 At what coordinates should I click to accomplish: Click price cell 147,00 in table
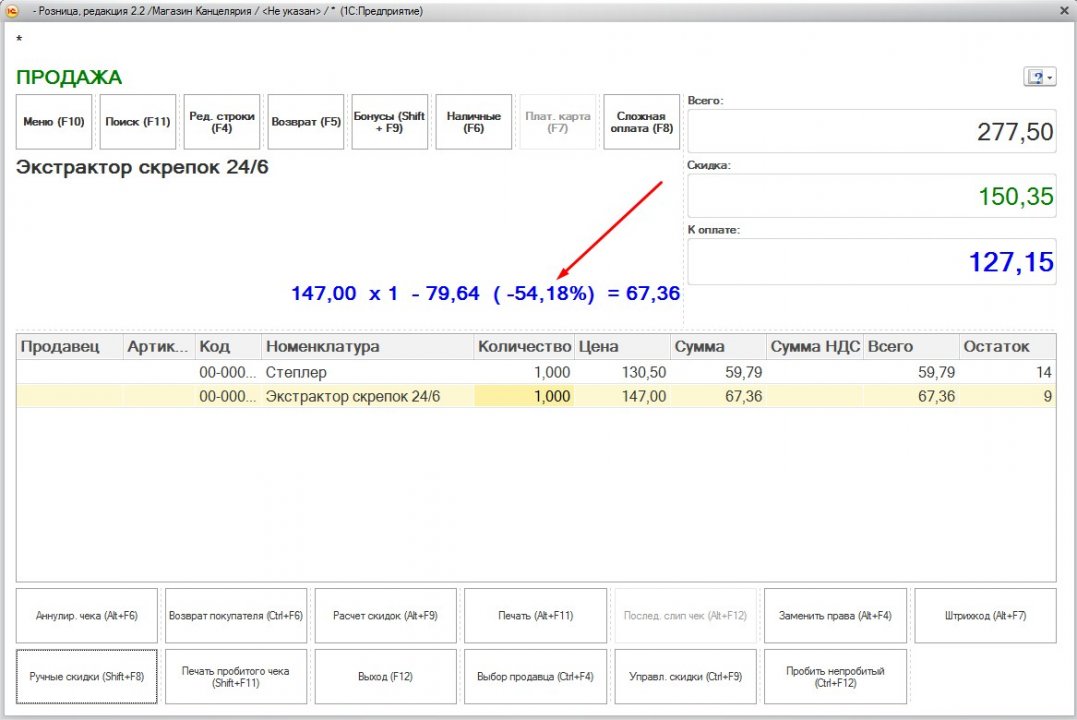[x=622, y=396]
